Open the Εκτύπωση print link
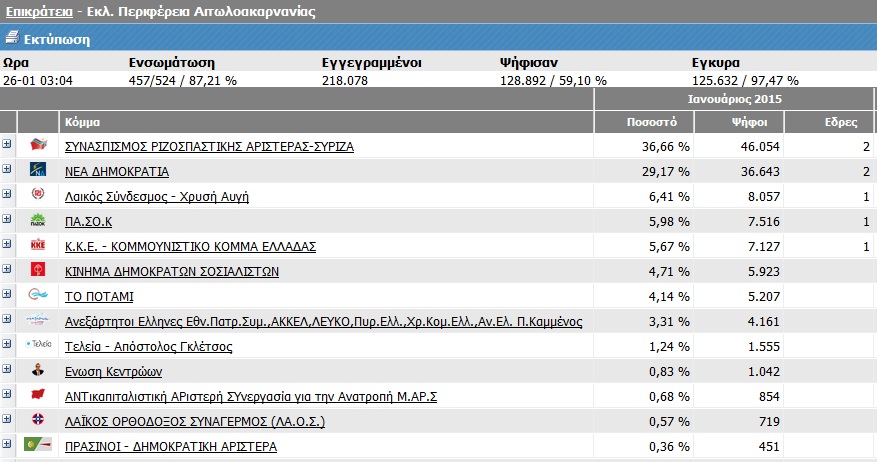Image resolution: width=877 pixels, height=462 pixels. [56, 39]
